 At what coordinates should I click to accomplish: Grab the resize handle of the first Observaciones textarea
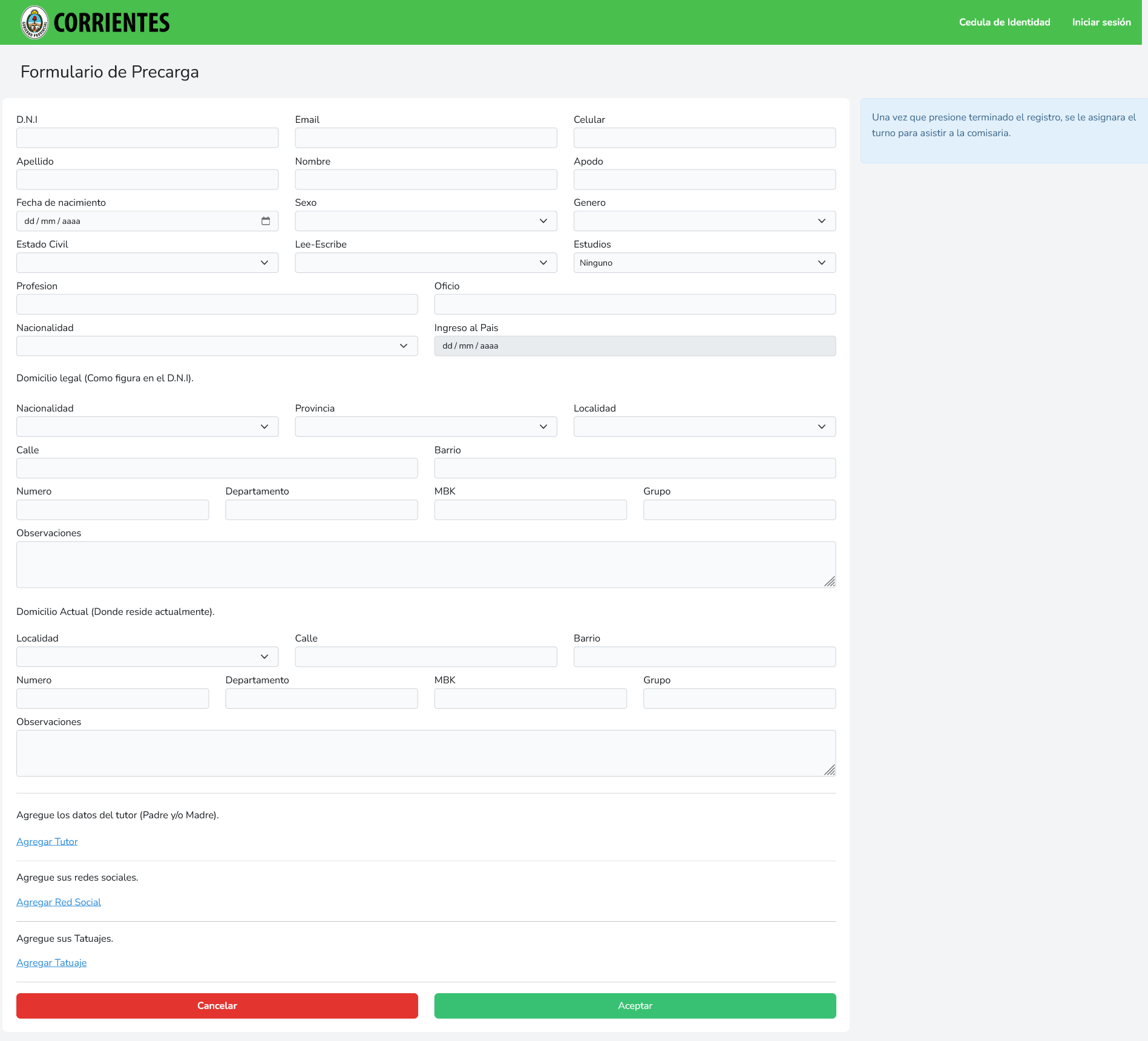[830, 582]
